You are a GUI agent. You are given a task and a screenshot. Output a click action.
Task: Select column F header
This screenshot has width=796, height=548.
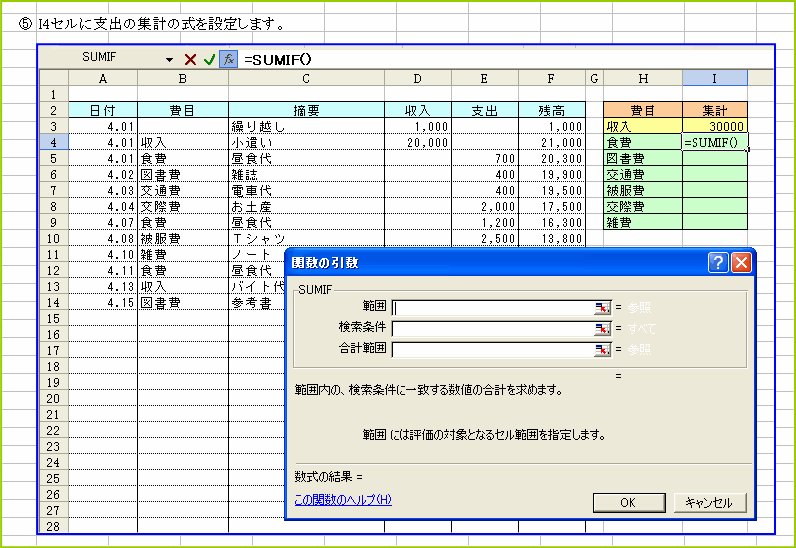tap(552, 78)
